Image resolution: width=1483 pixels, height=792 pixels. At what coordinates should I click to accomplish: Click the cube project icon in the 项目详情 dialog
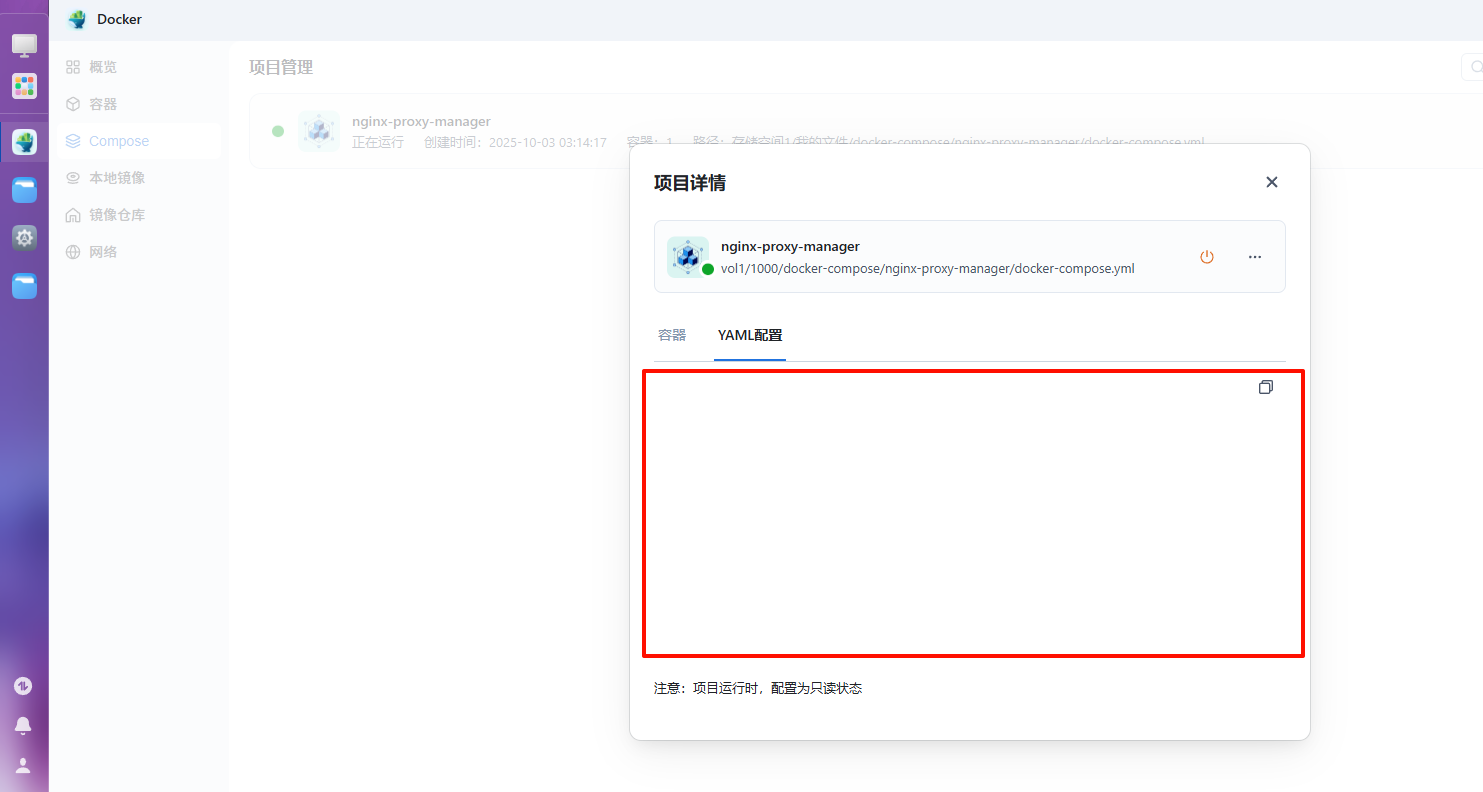(x=687, y=257)
